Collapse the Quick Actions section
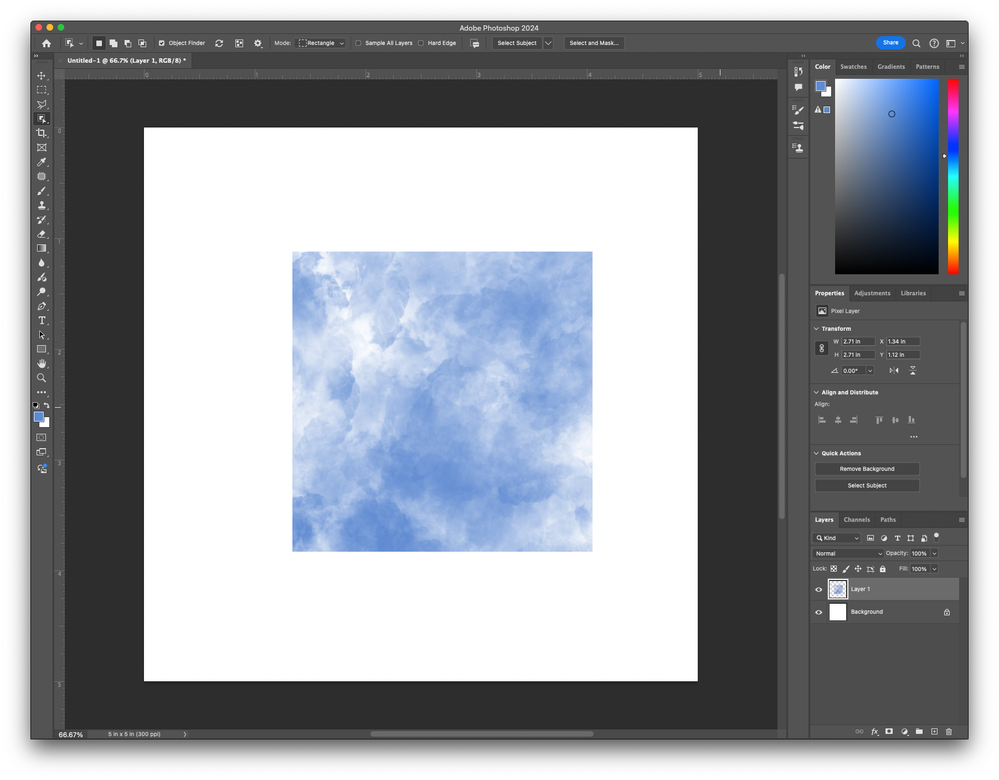Viewport: 999px width, 780px height. (x=816, y=453)
